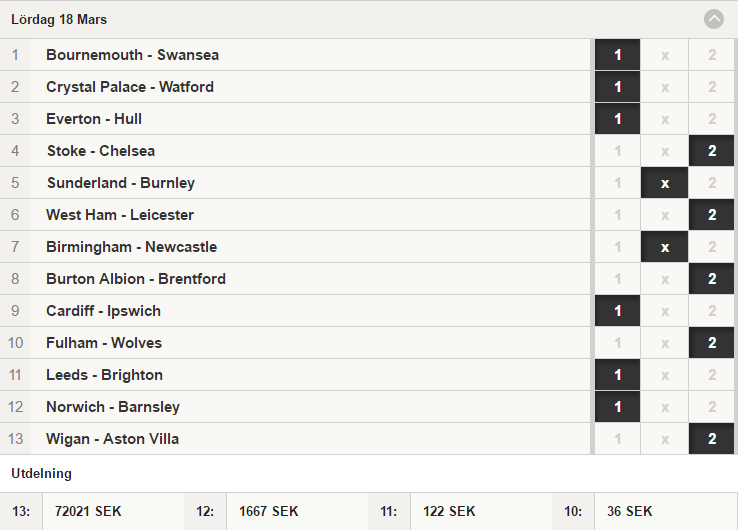Click the 12 correct payout 1667 SEK
The width and height of the screenshot is (739, 530).
269,511
